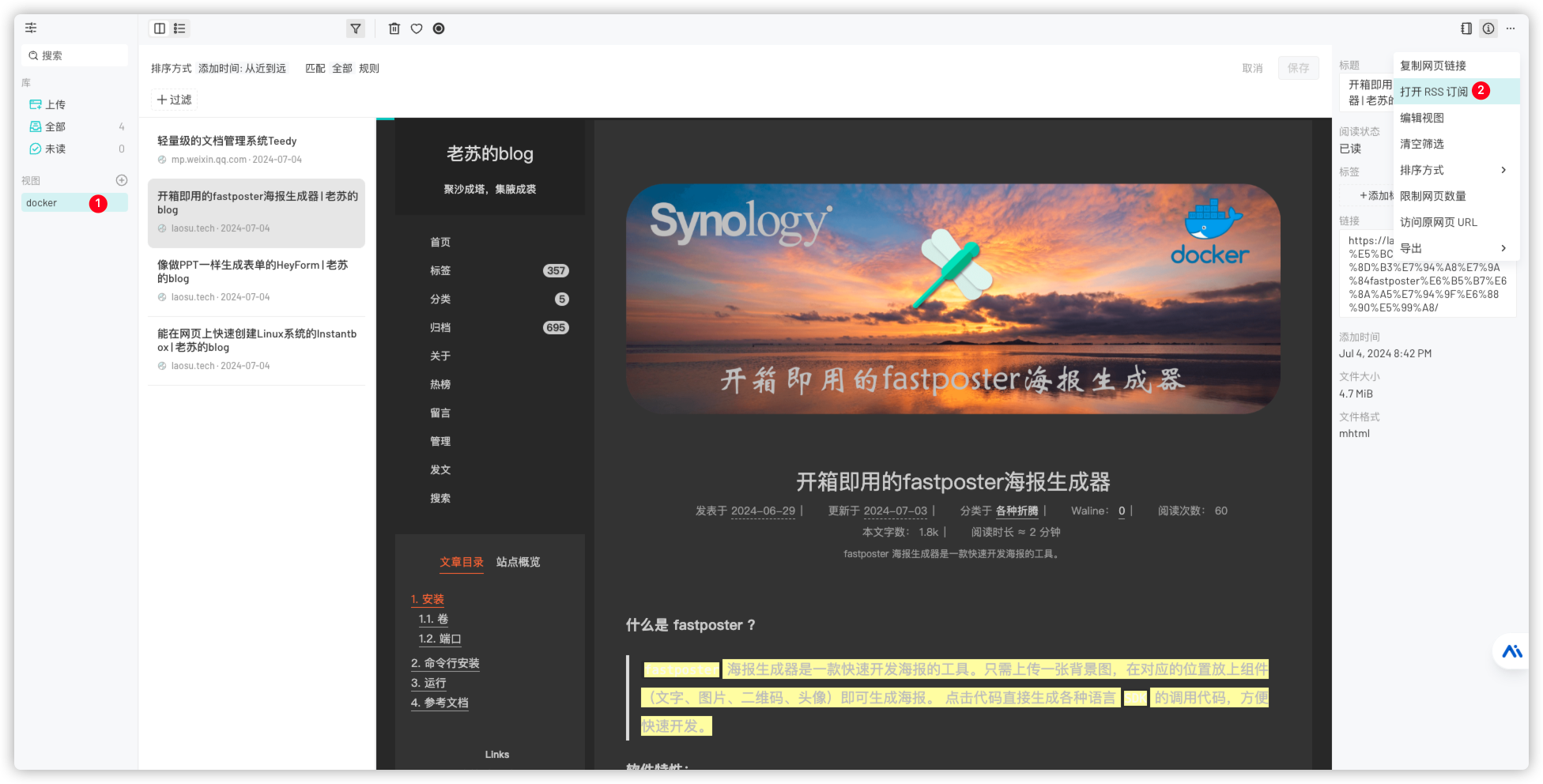Select the 未读 library item

click(x=75, y=149)
